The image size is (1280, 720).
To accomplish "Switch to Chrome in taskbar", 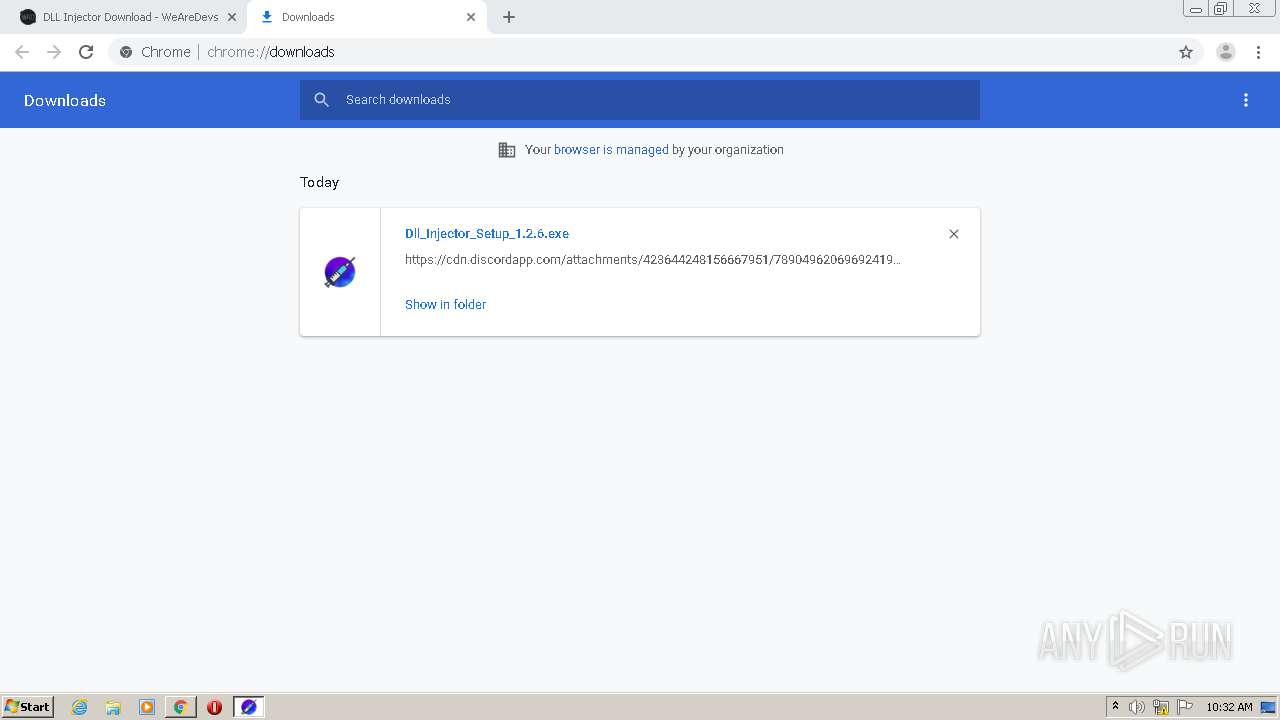I will 180,707.
